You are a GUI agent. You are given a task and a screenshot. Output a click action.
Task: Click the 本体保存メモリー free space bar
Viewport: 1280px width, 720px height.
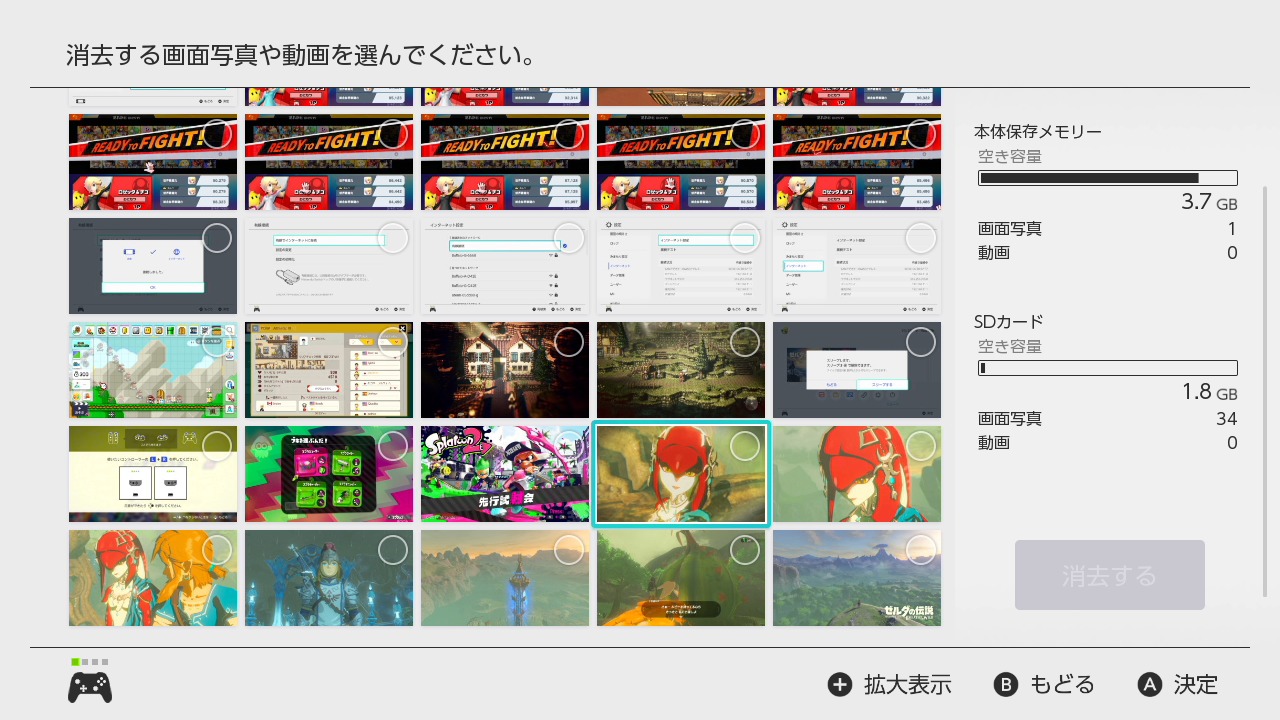(x=1108, y=178)
